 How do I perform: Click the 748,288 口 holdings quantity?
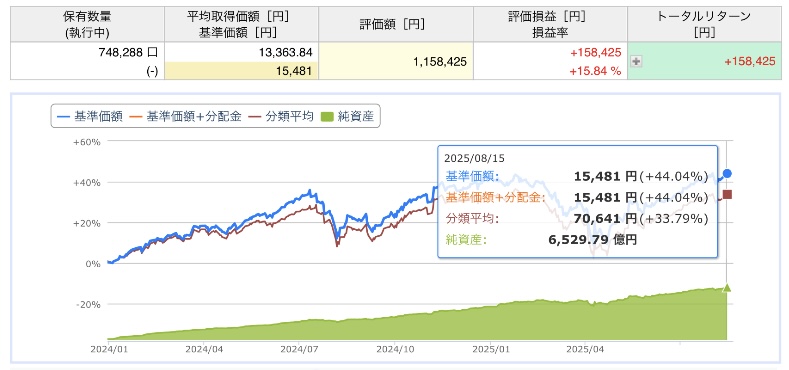[x=130, y=52]
